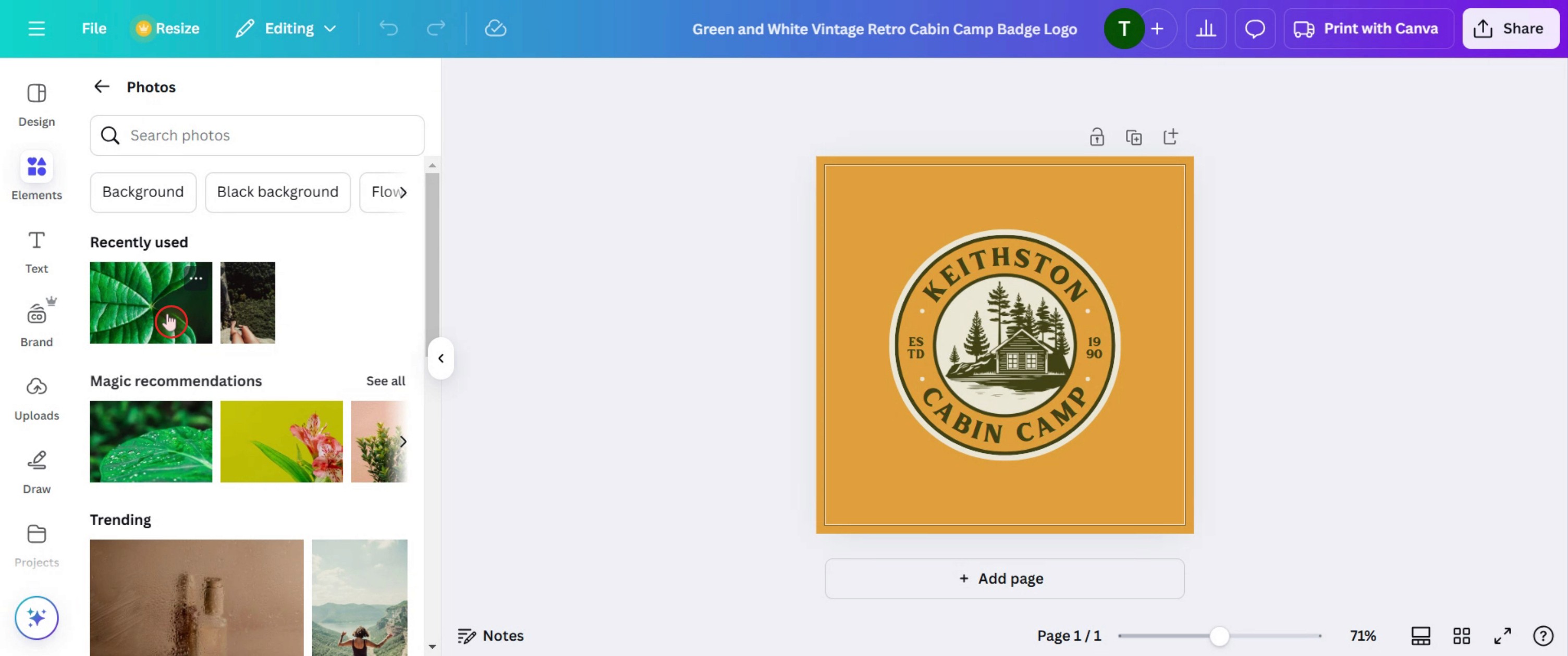Open the Canva AI assistant sparkle button
The height and width of the screenshot is (656, 1568).
point(36,617)
